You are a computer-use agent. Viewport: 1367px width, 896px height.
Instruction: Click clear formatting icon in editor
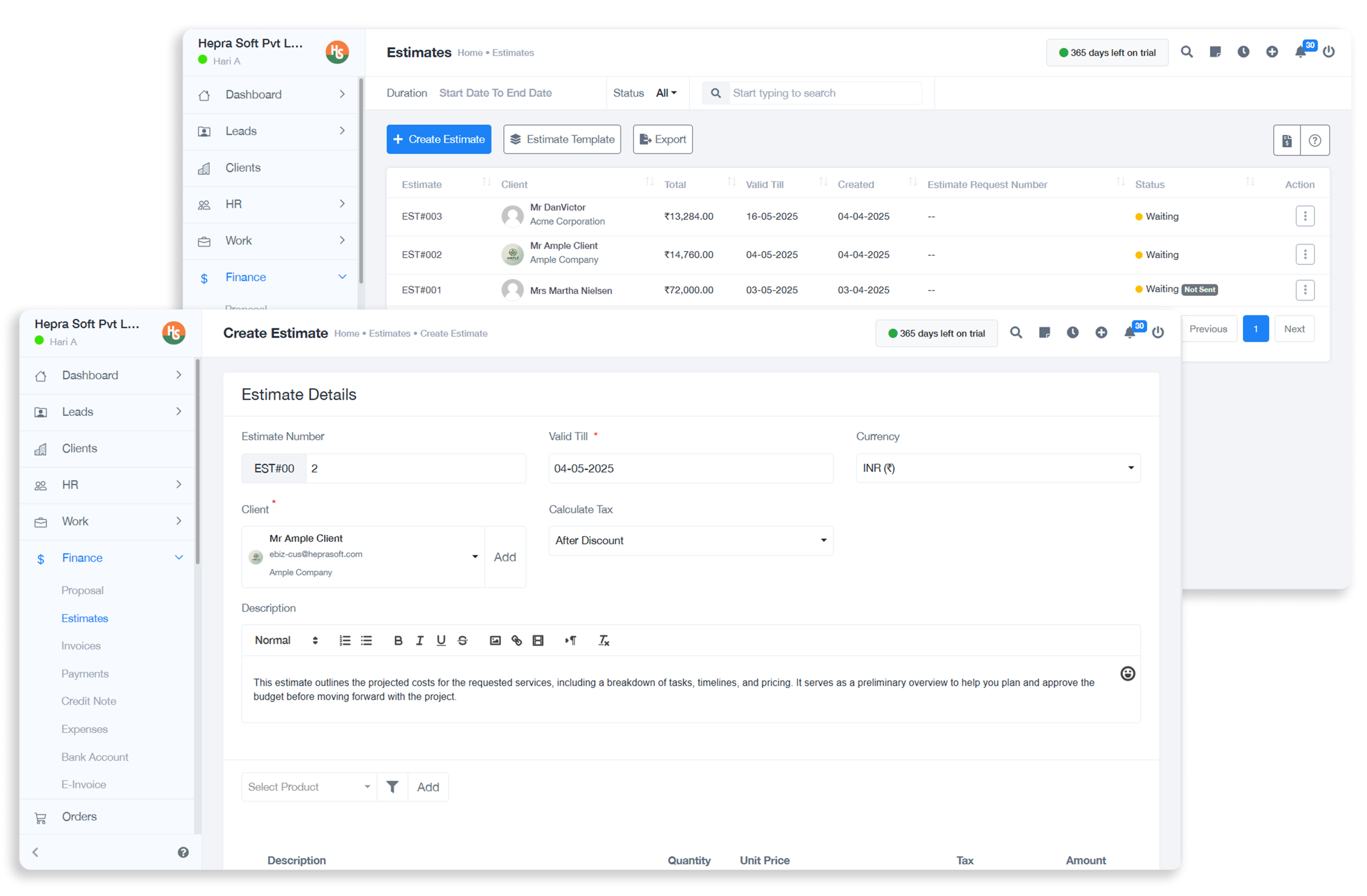(x=603, y=640)
